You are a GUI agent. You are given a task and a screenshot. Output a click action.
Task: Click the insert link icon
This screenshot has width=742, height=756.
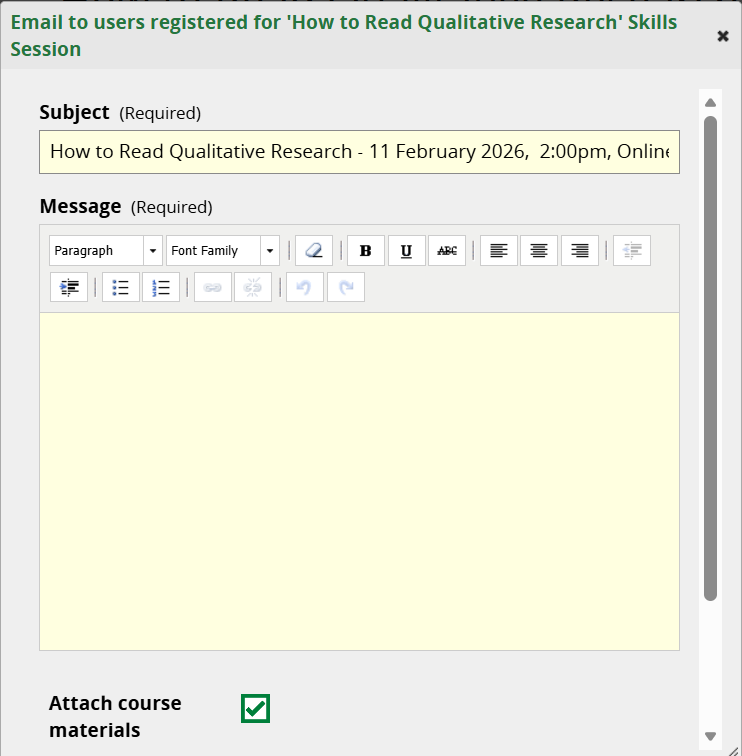pos(213,287)
